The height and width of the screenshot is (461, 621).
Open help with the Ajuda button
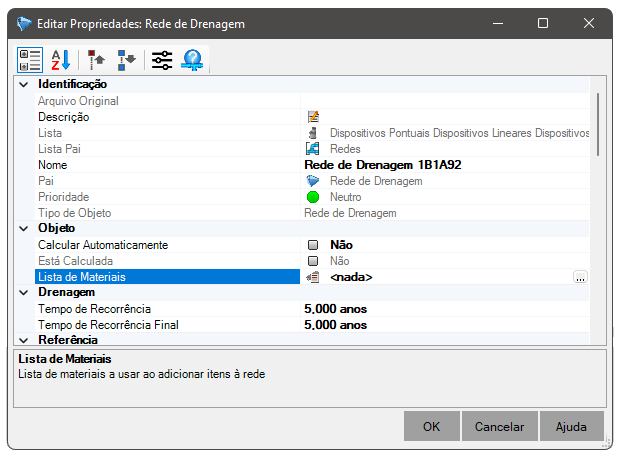pos(571,426)
